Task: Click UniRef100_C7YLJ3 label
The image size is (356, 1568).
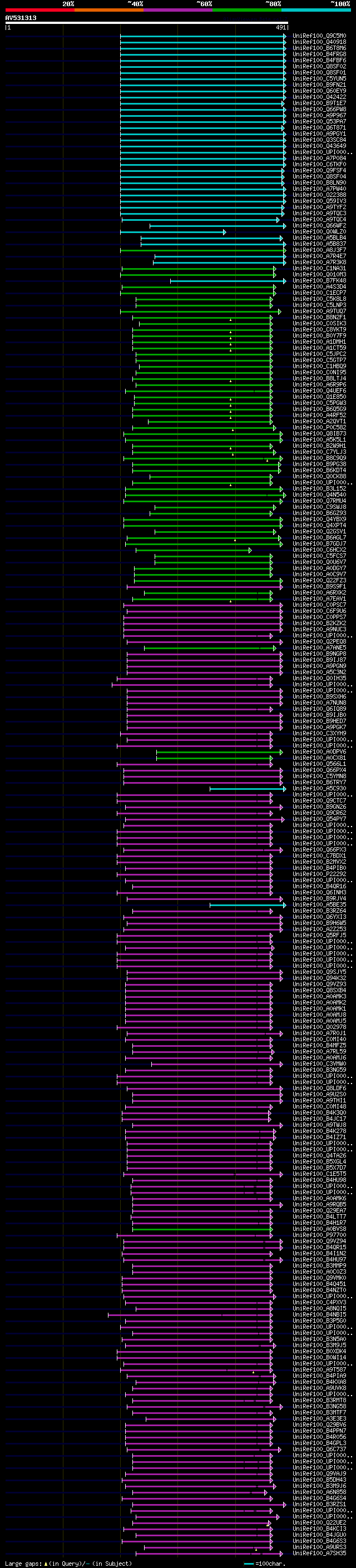Action: (319, 452)
